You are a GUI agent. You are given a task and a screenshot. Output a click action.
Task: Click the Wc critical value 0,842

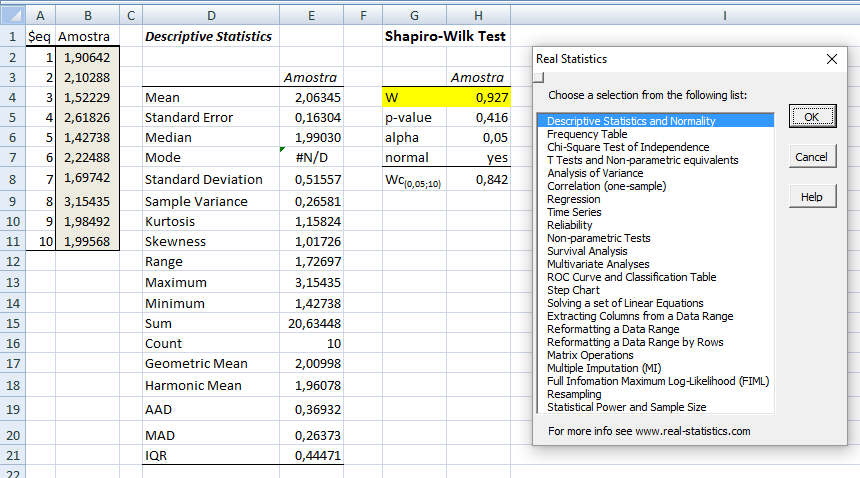tap(478, 180)
